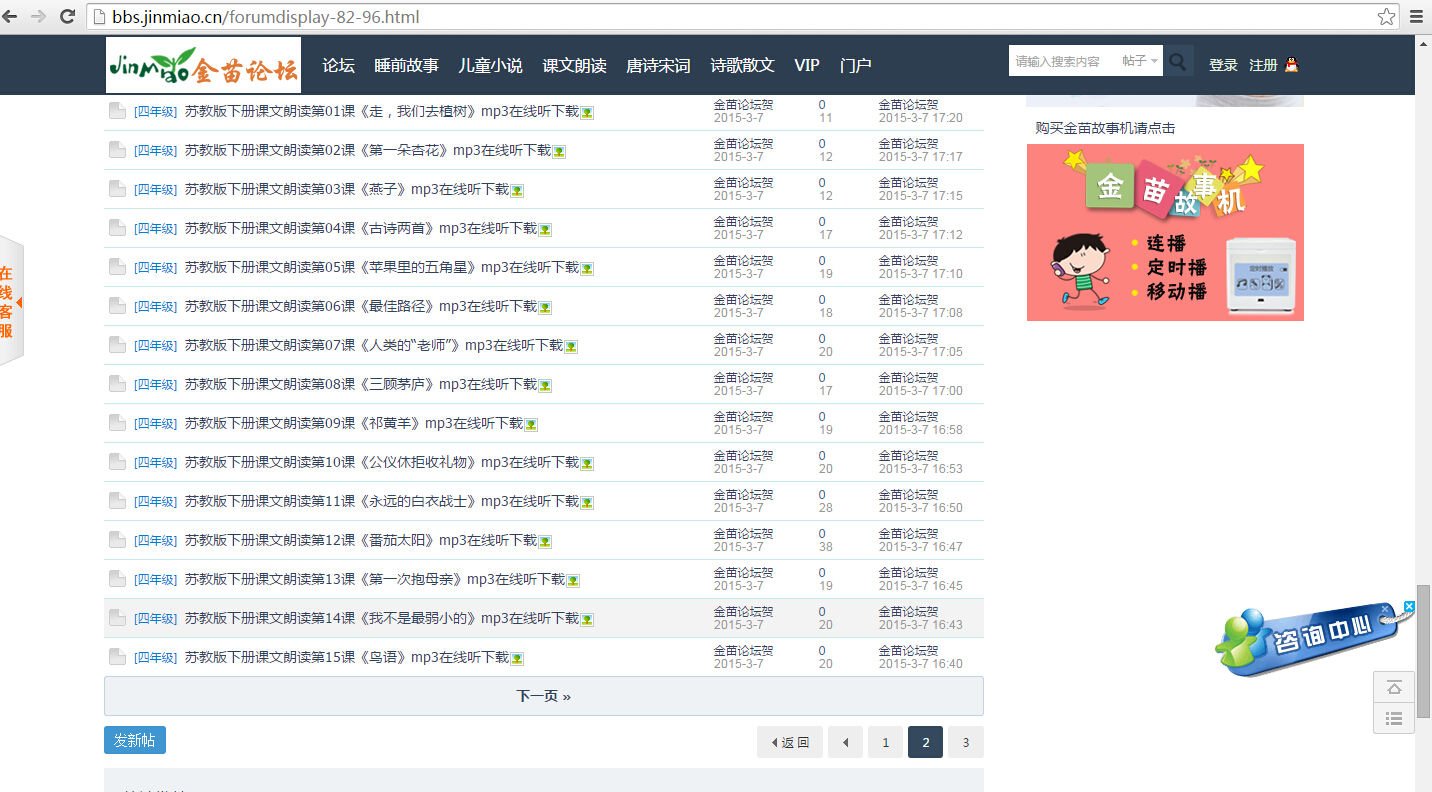The height and width of the screenshot is (792, 1432).
Task: Click the scroll-to-top arrow icon
Action: pyautogui.click(x=1394, y=688)
